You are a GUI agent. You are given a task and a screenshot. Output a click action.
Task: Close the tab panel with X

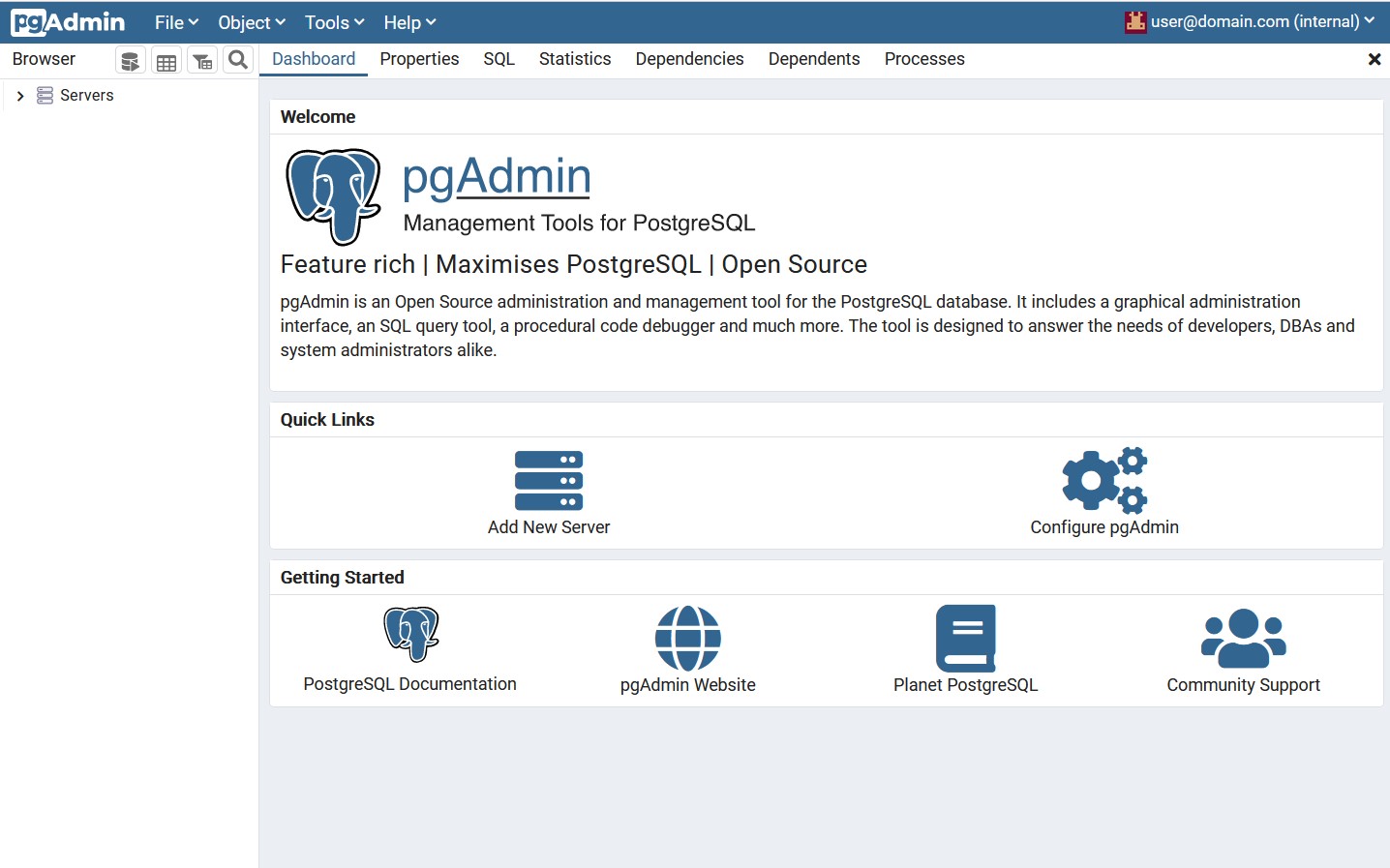coord(1374,60)
